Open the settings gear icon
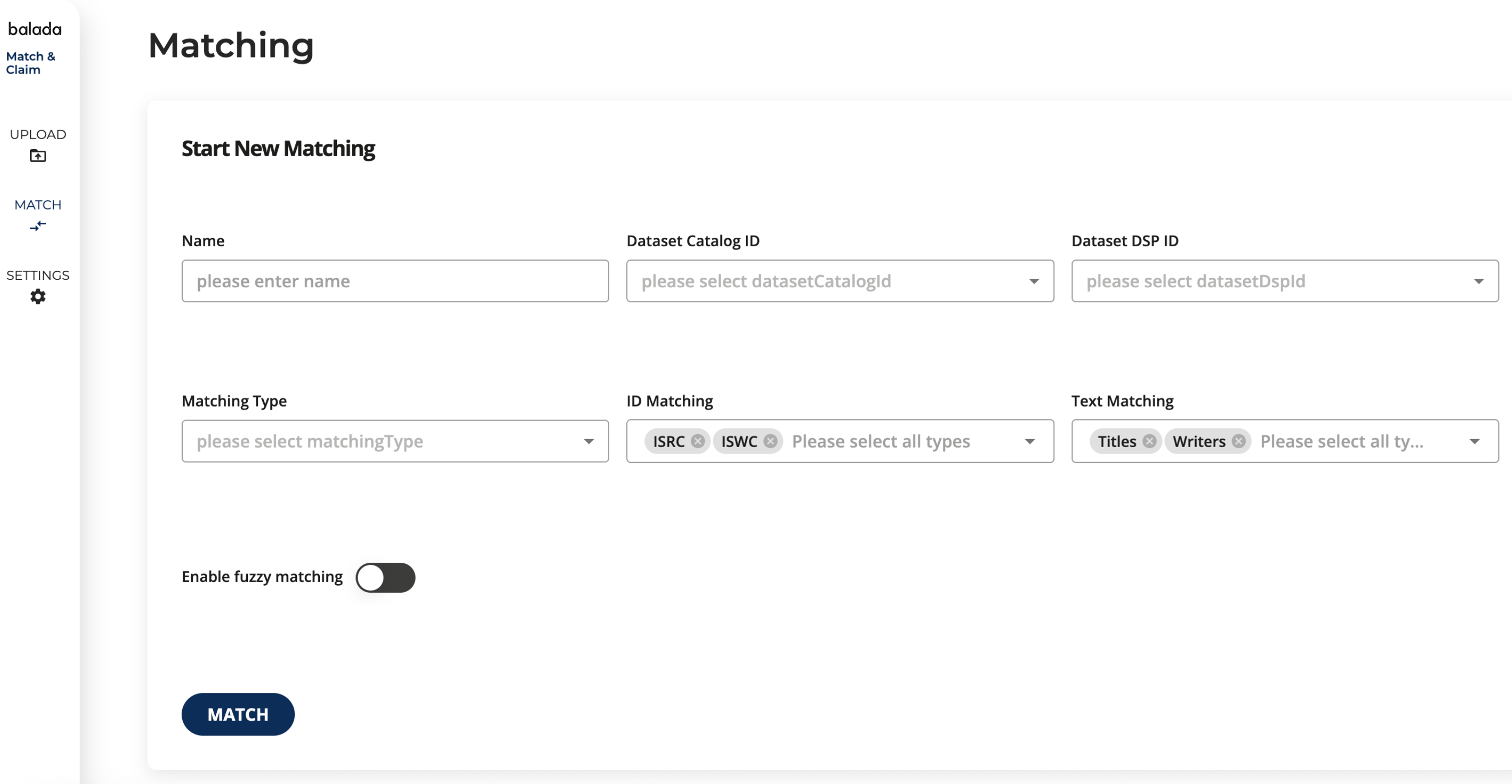 point(38,297)
